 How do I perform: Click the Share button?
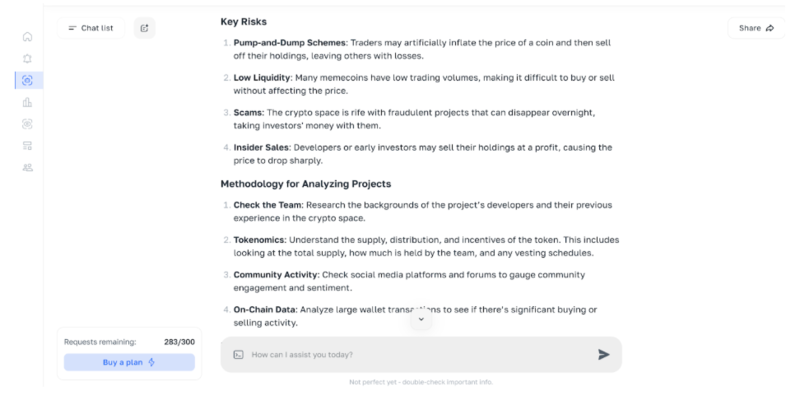(x=756, y=28)
